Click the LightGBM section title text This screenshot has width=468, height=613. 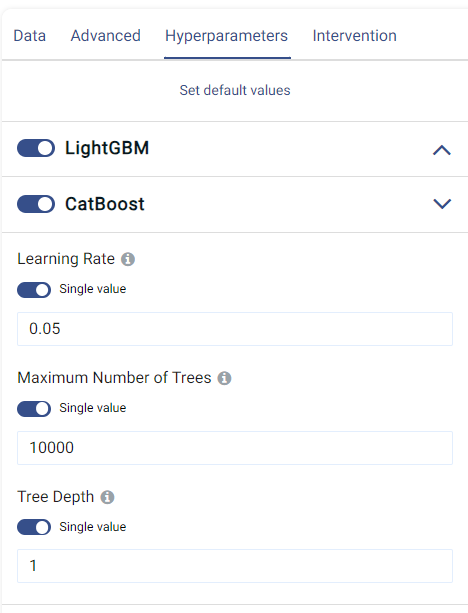(x=107, y=148)
